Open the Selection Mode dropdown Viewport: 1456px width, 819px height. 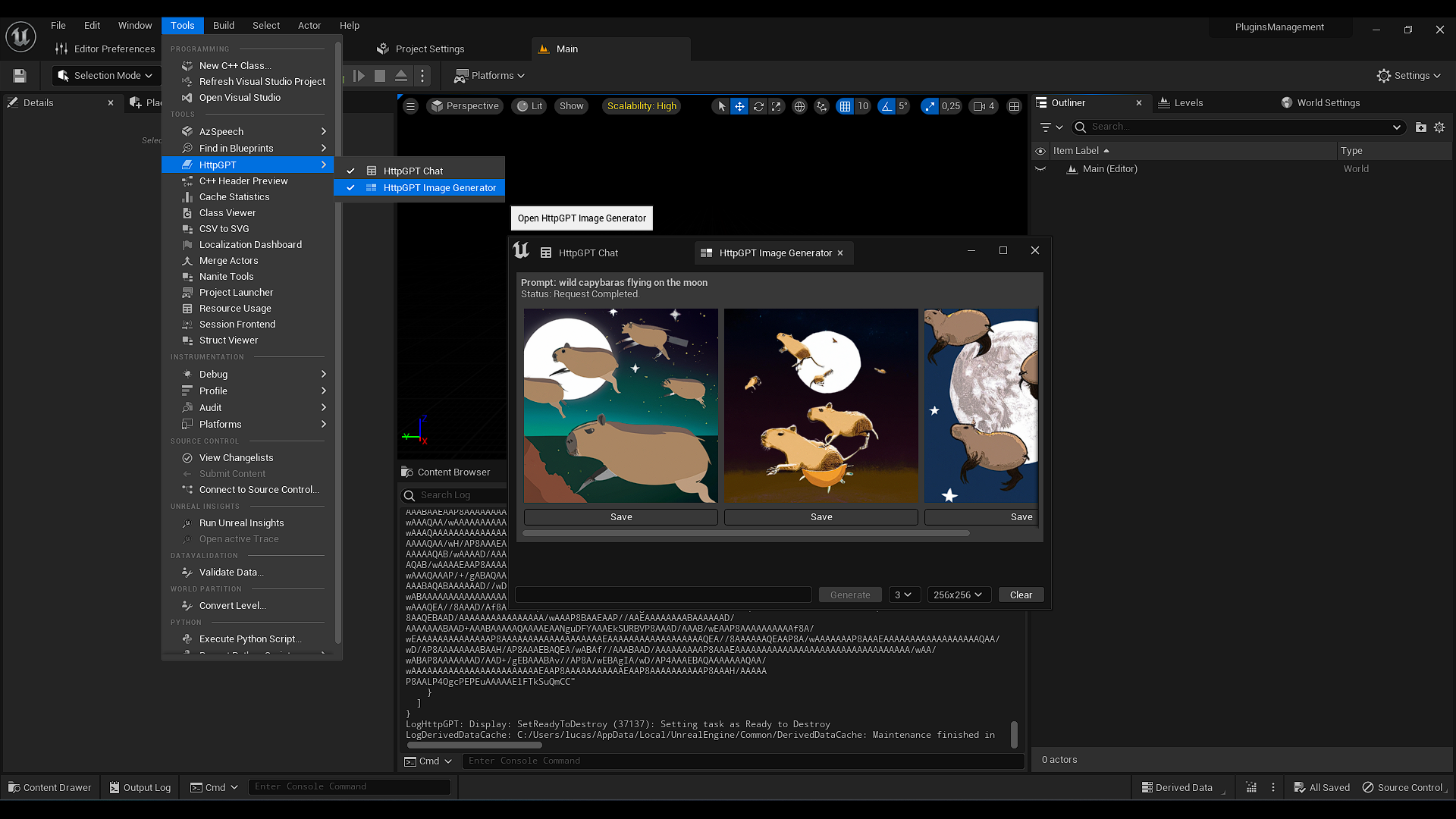pos(105,75)
